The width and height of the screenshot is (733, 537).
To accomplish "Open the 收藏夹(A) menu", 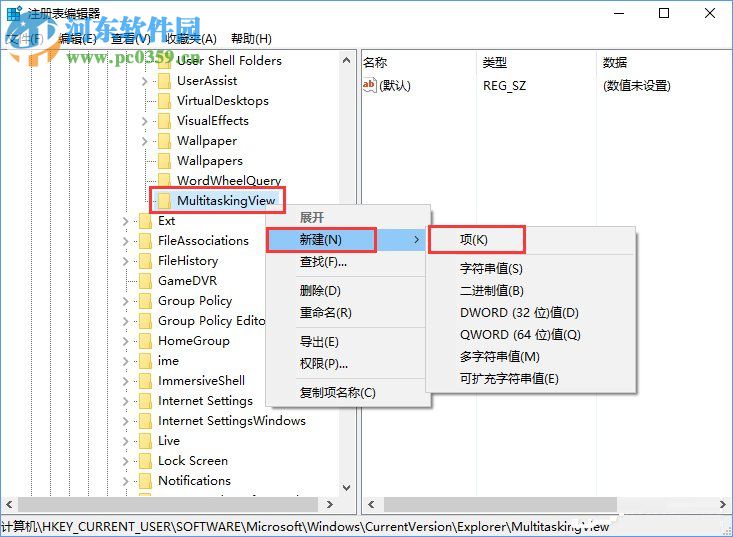I will click(x=191, y=39).
